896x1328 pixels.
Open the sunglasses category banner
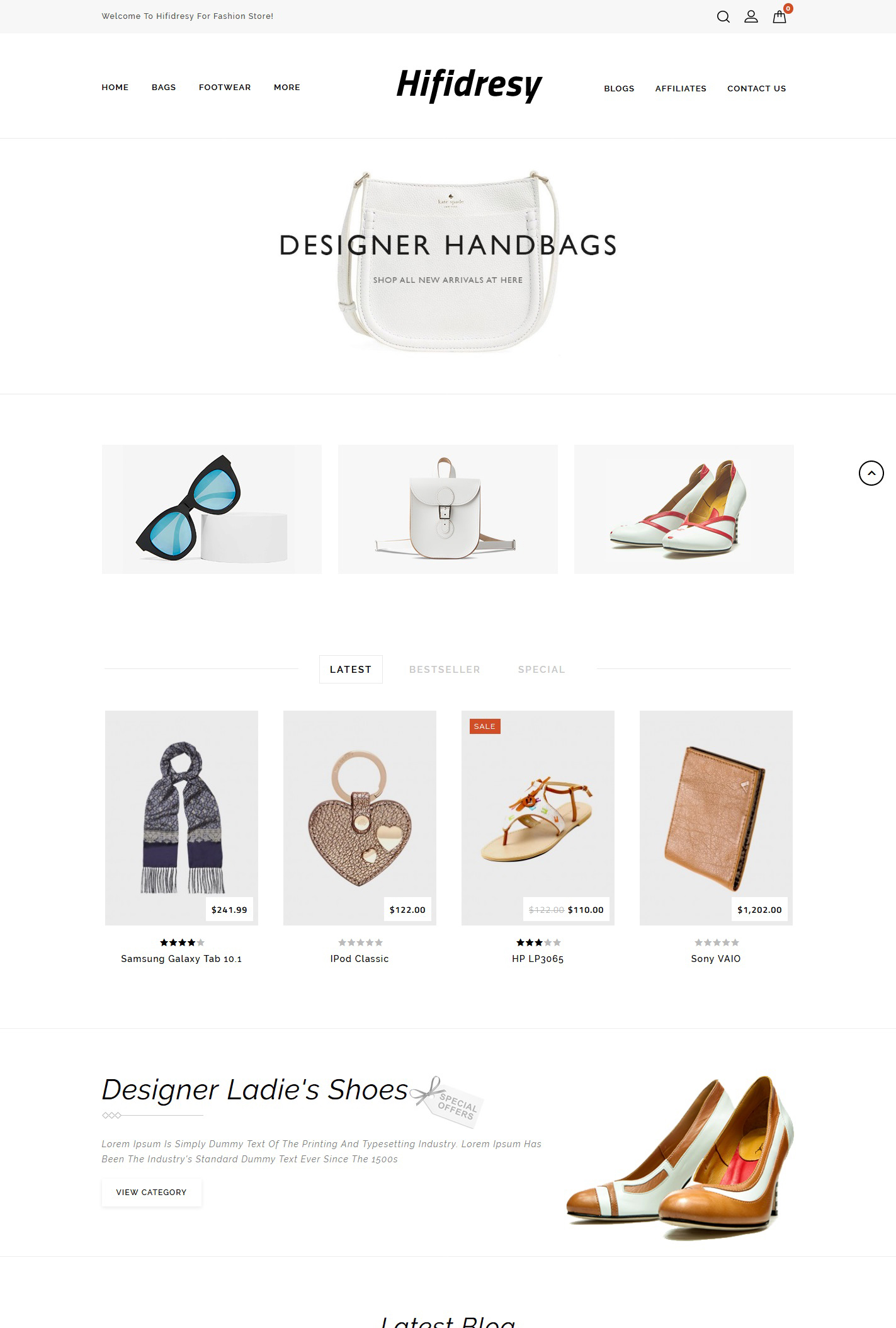point(212,509)
